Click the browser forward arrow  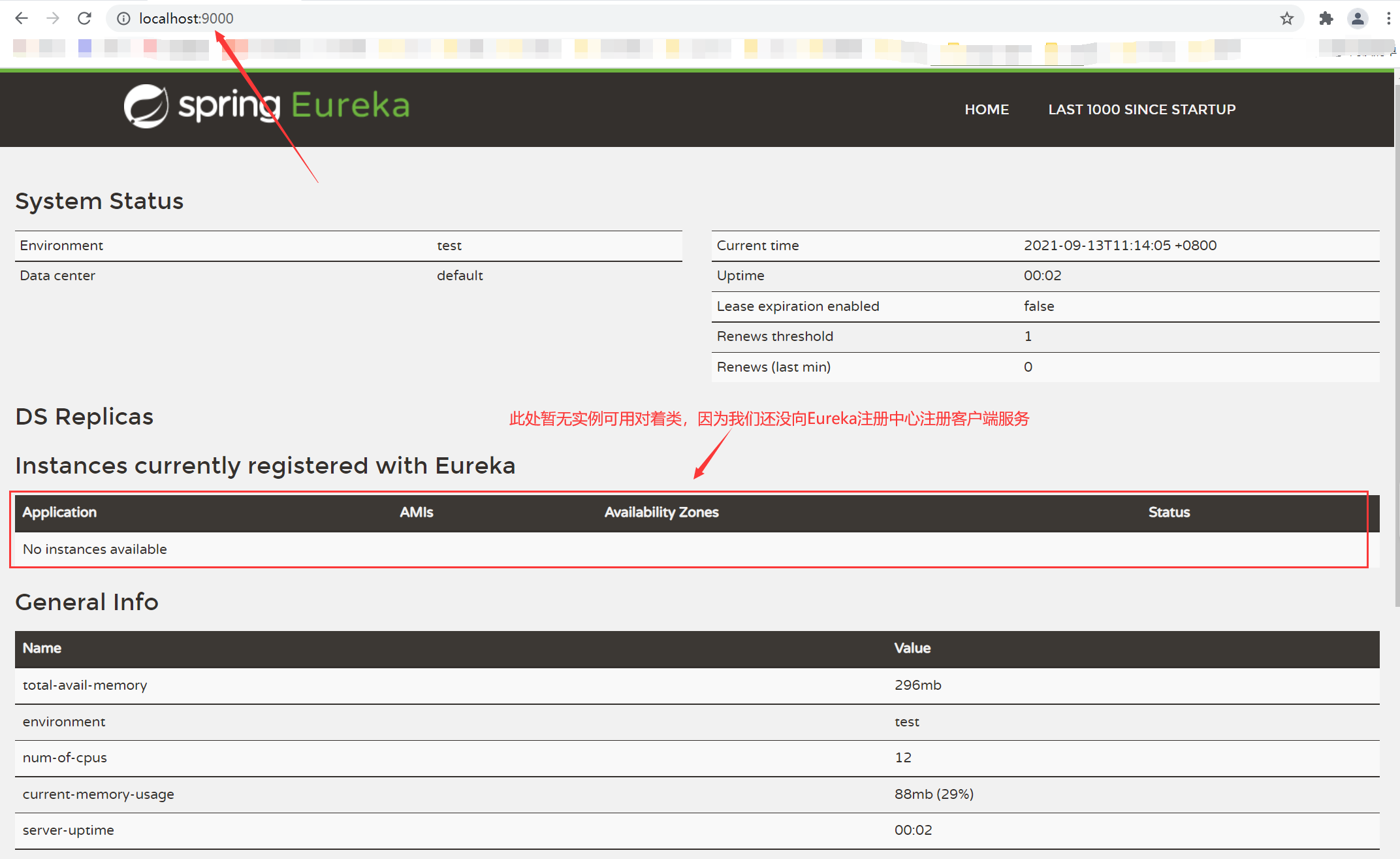point(53,18)
